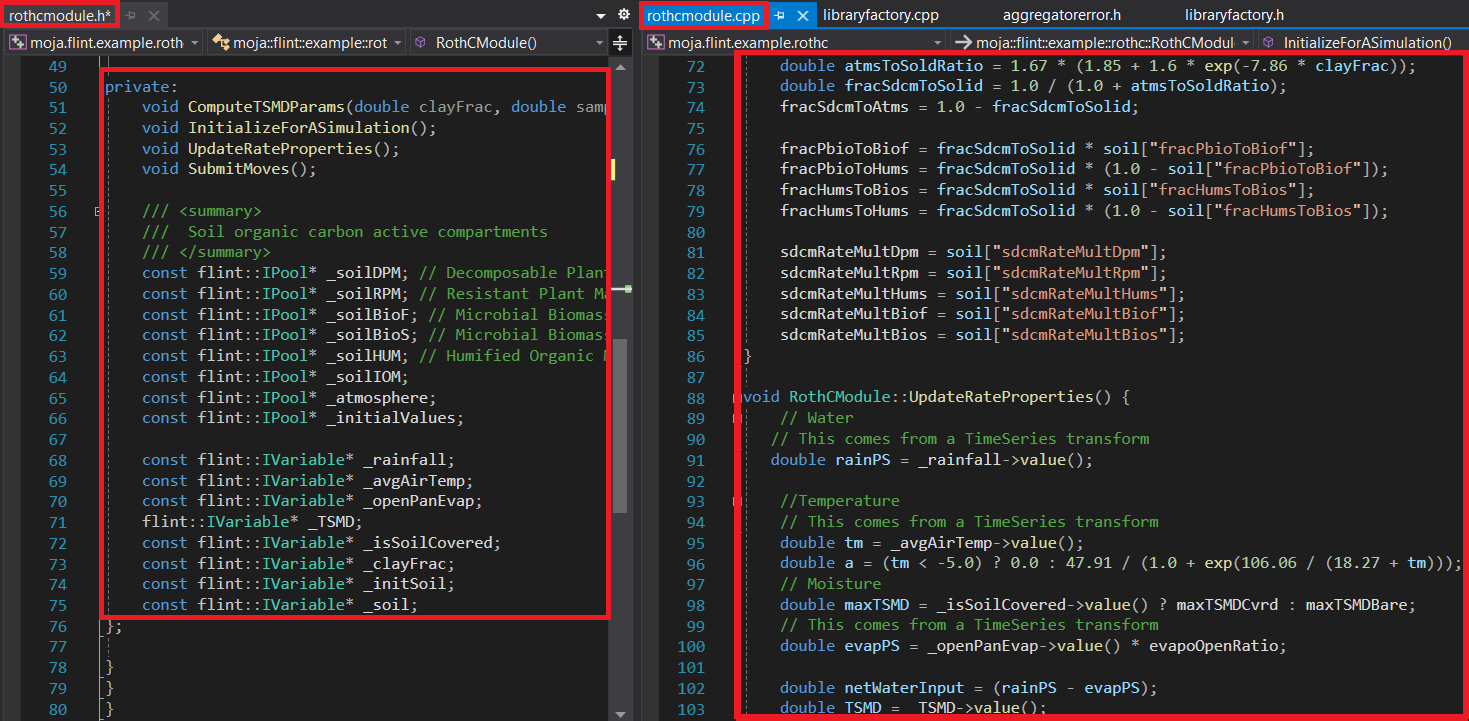This screenshot has width=1469, height=721.
Task: Click the '_soilBioF' variable on line 61
Action: point(372,315)
